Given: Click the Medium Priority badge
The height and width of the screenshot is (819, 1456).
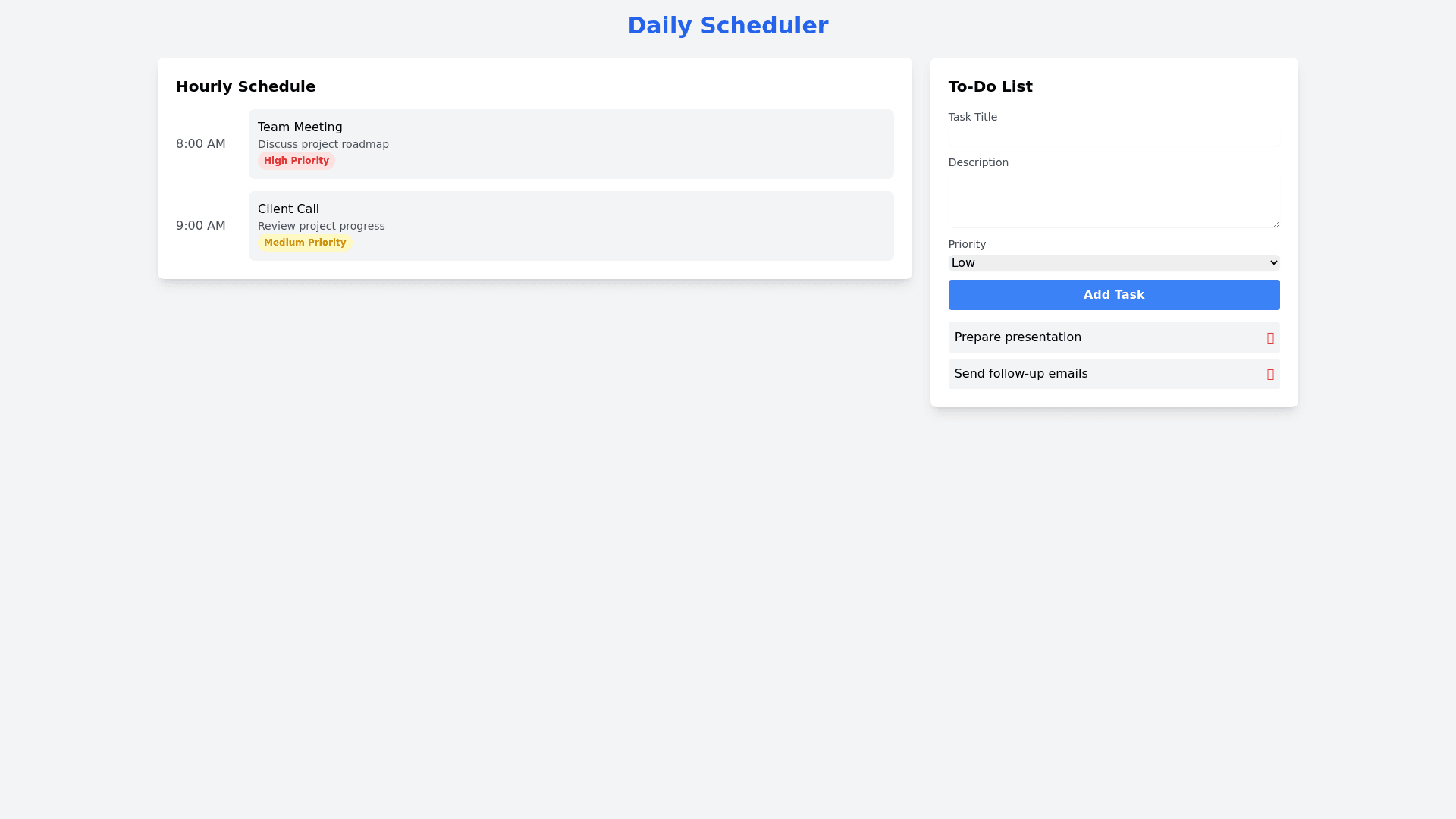Looking at the screenshot, I should [305, 243].
